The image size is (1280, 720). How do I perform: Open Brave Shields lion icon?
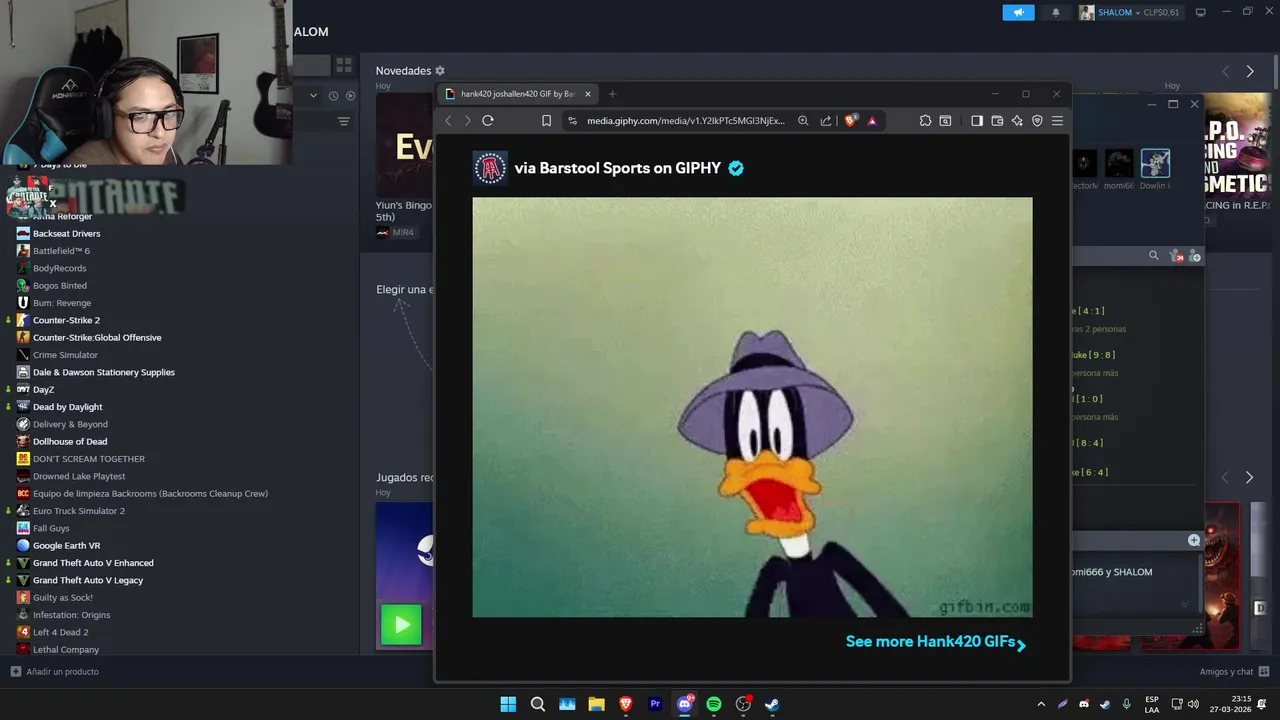[x=851, y=121]
